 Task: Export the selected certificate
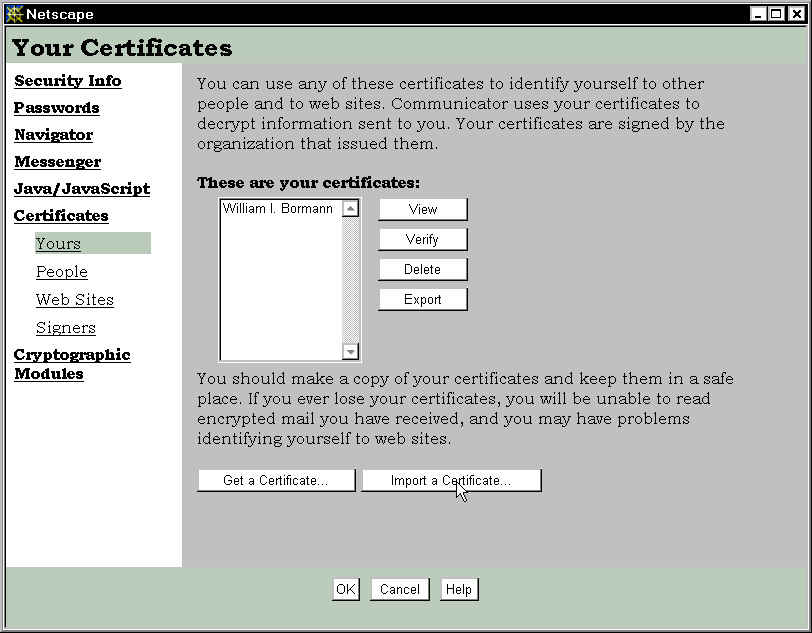pyautogui.click(x=422, y=300)
